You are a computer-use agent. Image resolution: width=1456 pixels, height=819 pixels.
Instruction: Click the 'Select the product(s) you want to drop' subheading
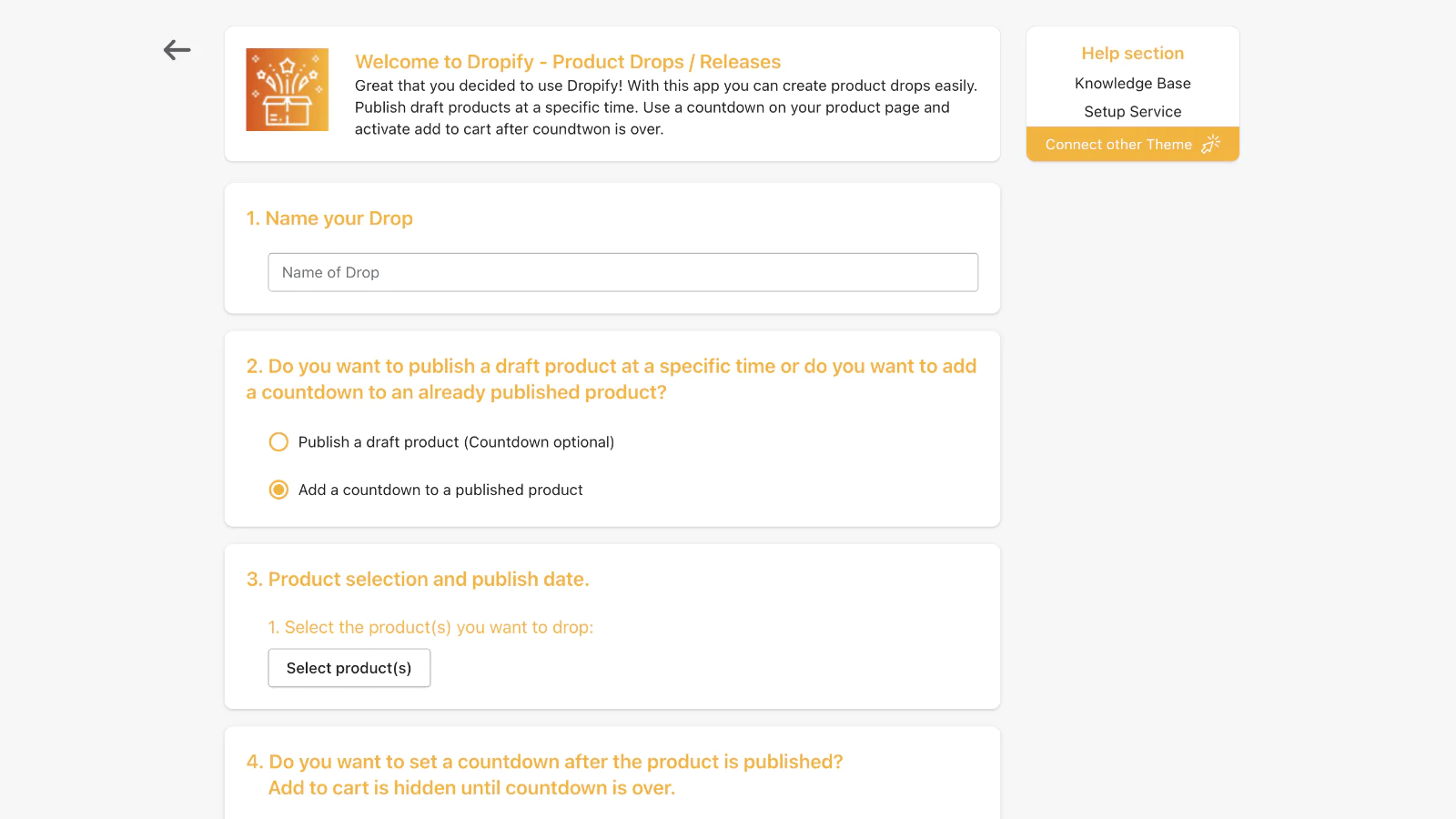[x=430, y=628]
